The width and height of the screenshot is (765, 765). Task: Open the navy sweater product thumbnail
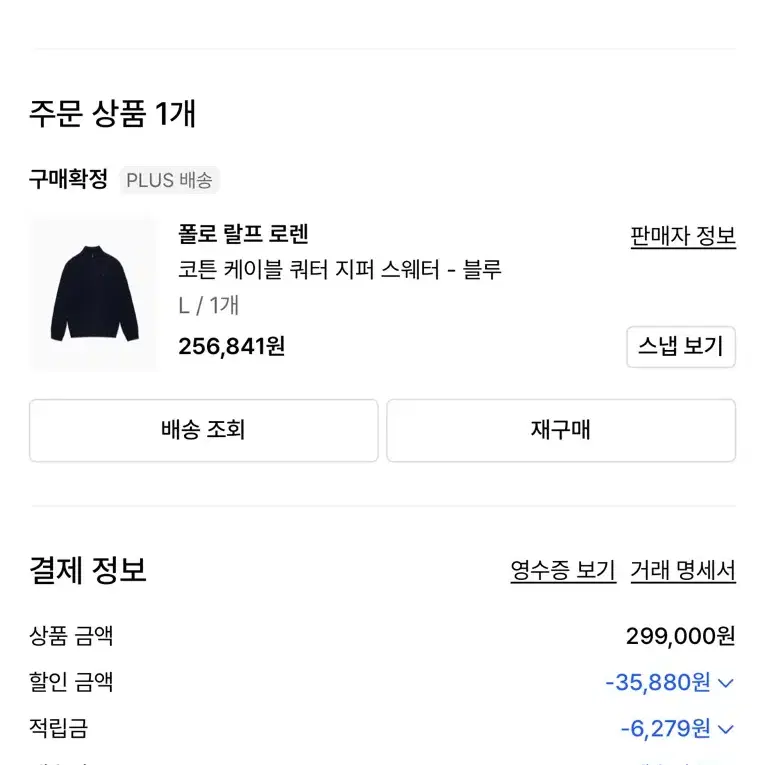click(x=94, y=295)
